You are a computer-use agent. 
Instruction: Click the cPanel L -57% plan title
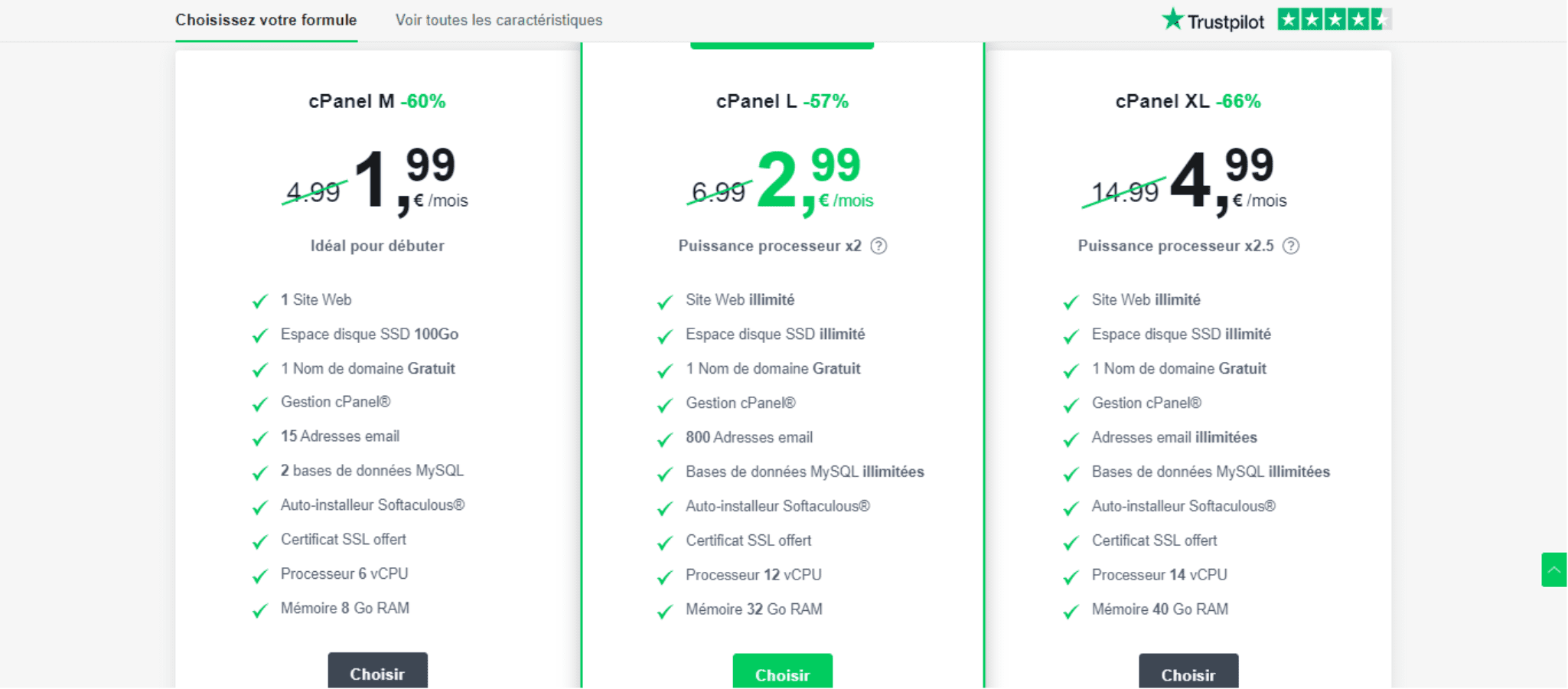pos(782,101)
